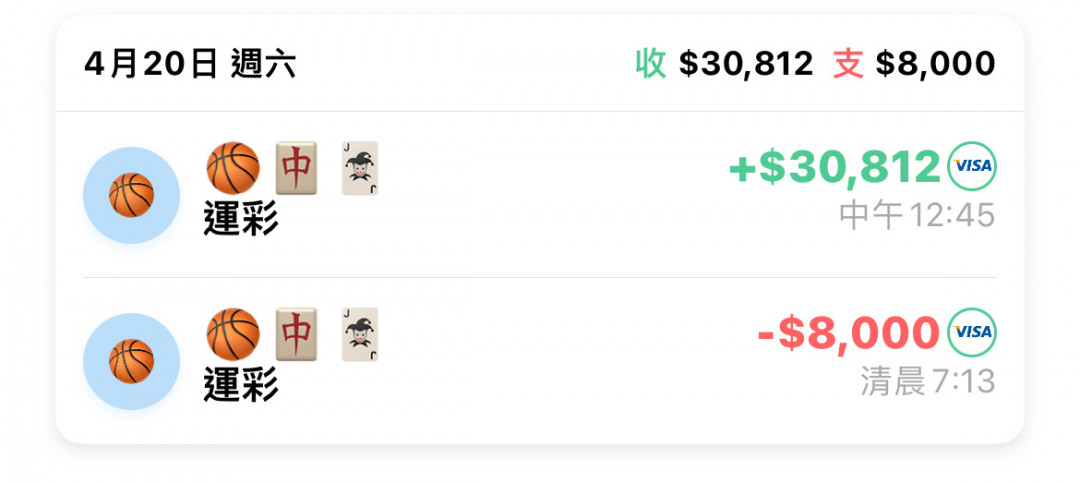Viewport: 1080px width, 483px height.
Task: Click basketball emoji in expense entry title
Action: point(233,334)
